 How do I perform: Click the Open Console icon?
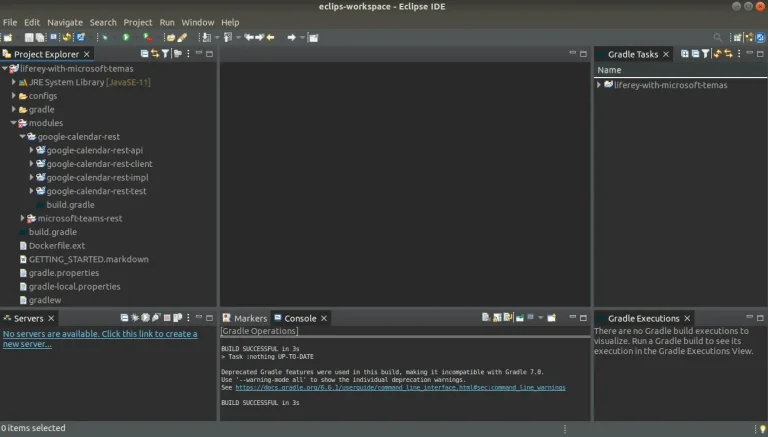(552, 317)
